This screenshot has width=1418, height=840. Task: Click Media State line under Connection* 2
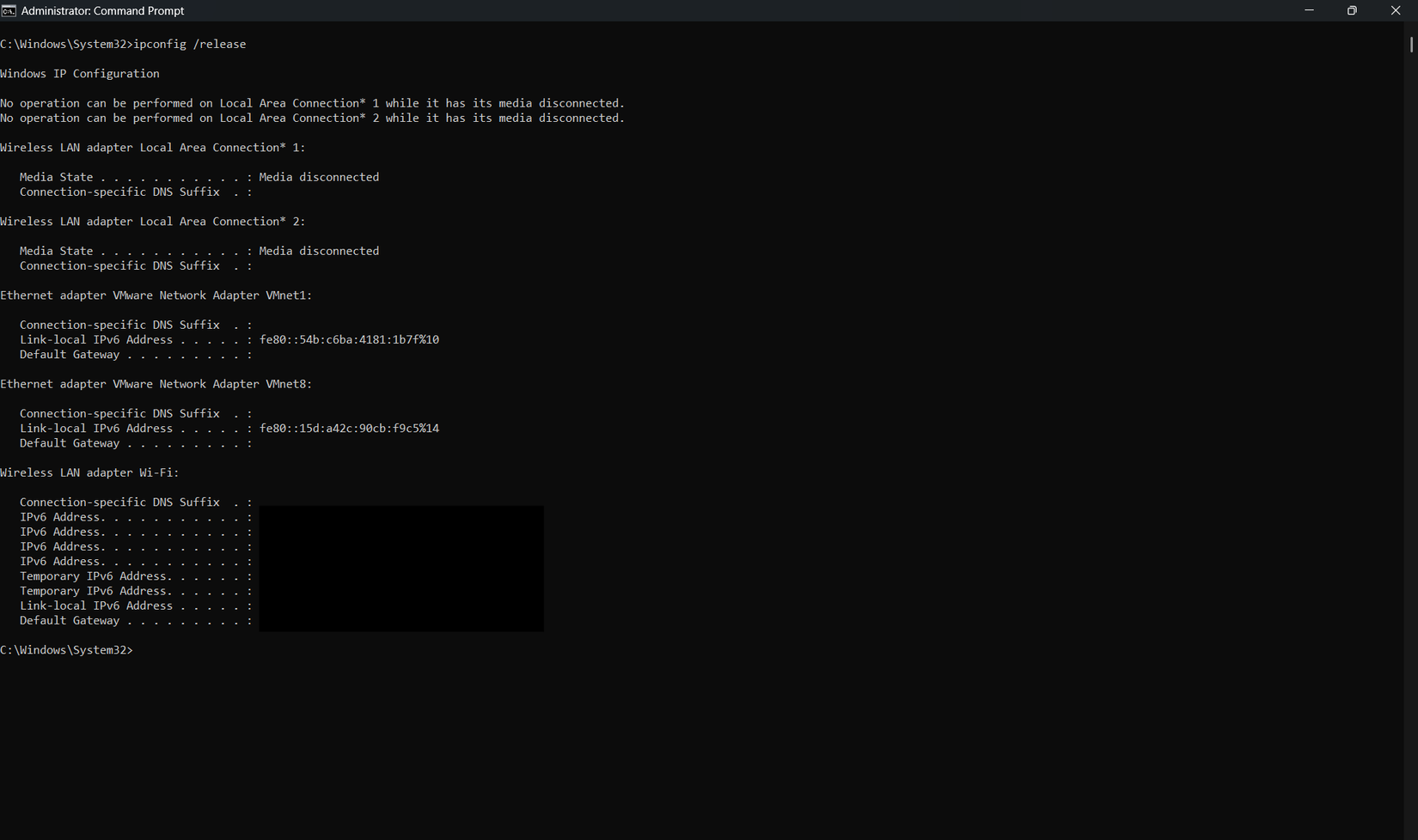(199, 251)
